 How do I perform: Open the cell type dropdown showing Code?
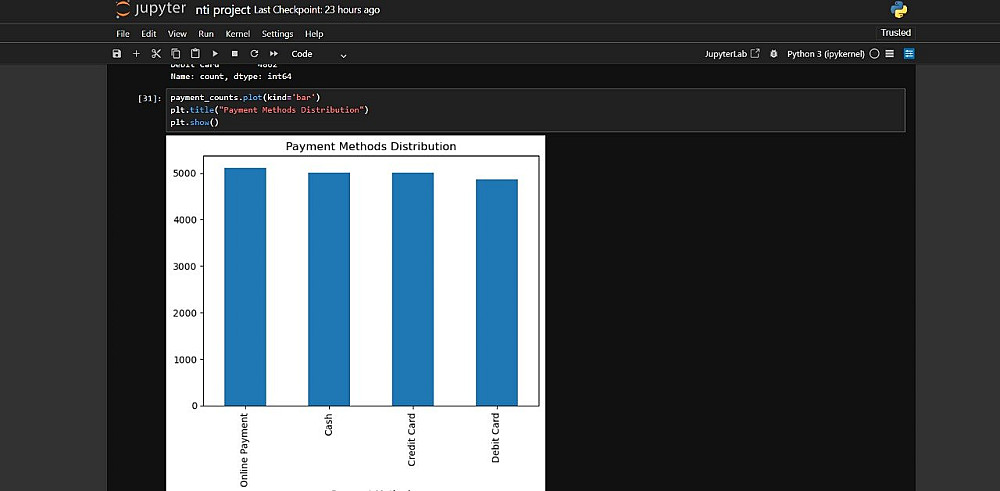(319, 54)
